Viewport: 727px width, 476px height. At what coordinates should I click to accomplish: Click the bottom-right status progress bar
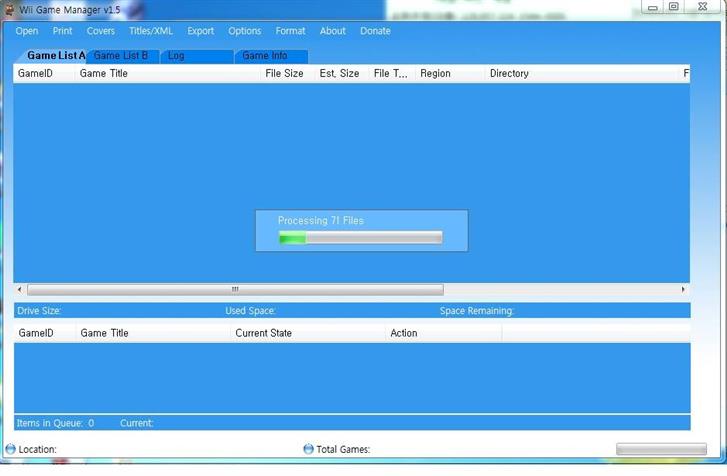(661, 449)
